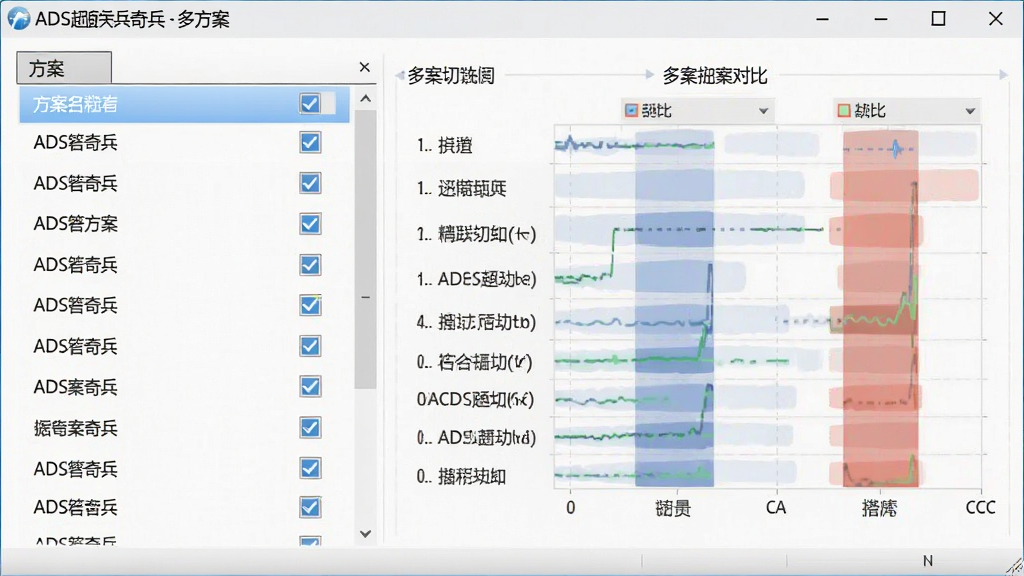
Task: Open the blue-swatch series dropdown
Action: [x=697, y=110]
